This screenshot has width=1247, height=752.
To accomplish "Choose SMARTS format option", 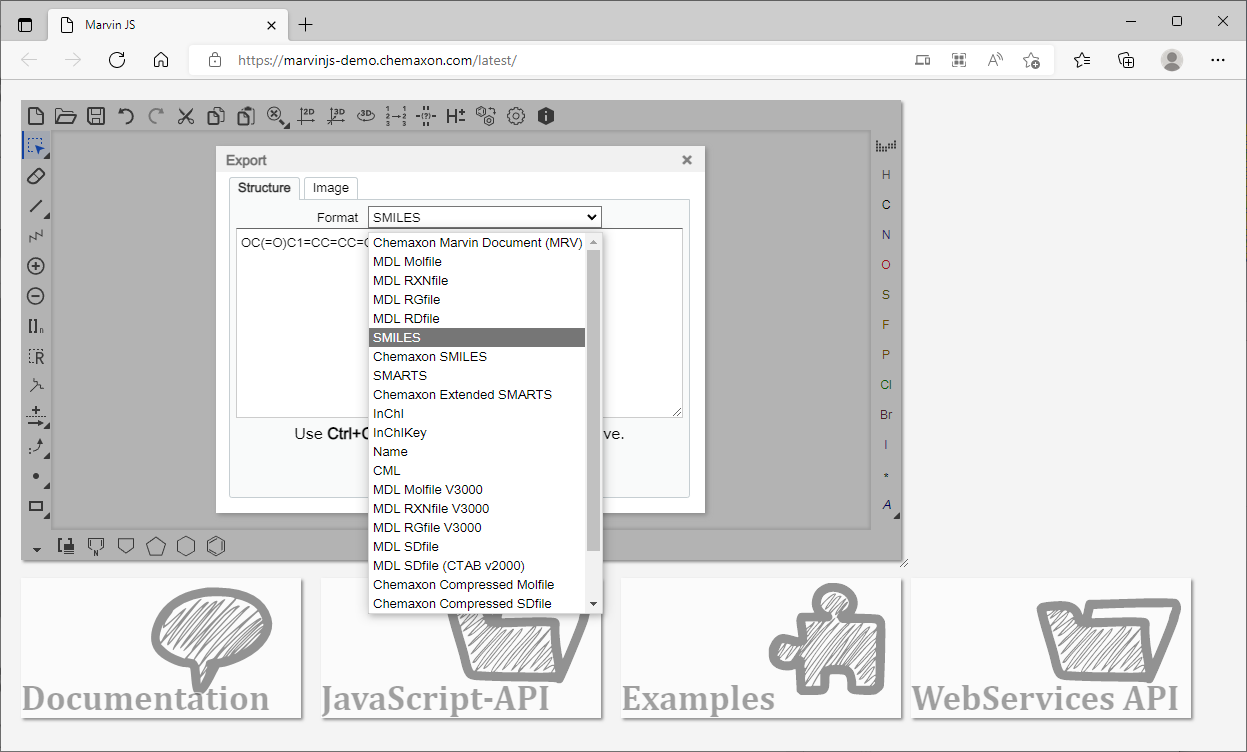I will click(x=477, y=376).
